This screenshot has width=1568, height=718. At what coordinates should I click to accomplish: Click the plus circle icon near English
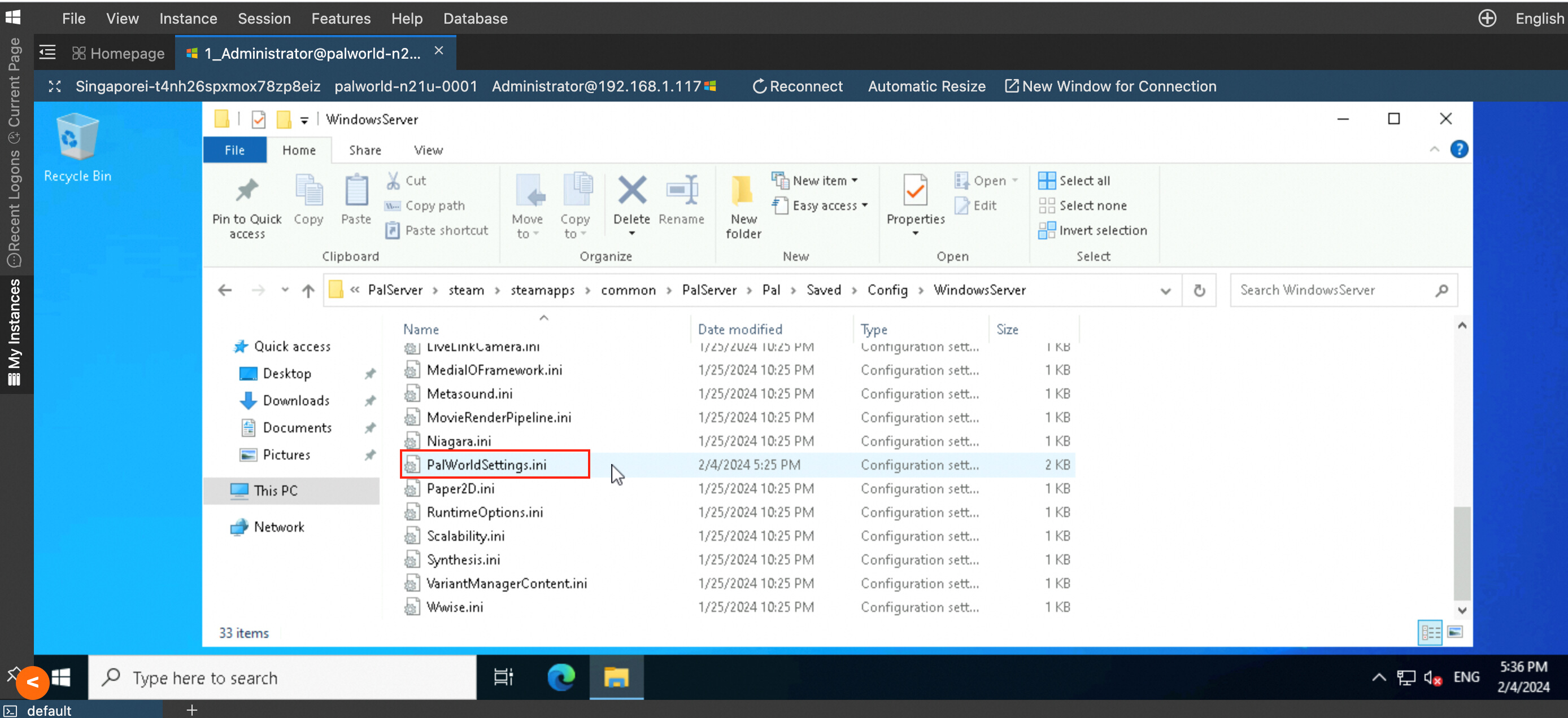[1487, 18]
